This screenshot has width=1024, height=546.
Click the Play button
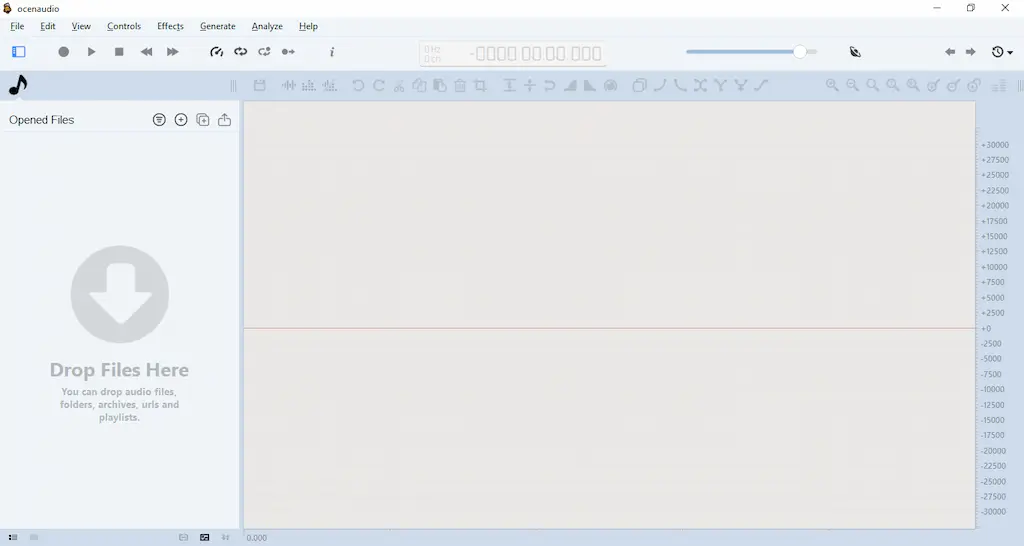point(91,52)
